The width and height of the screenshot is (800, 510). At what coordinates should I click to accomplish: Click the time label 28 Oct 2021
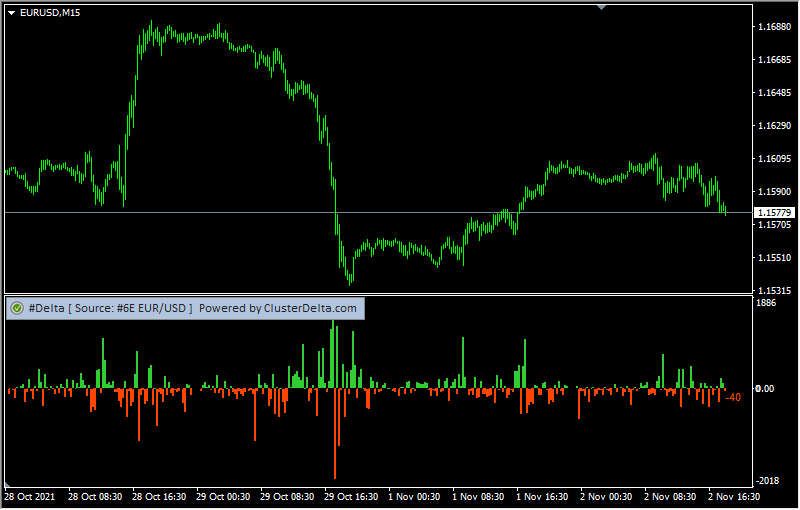click(x=29, y=496)
